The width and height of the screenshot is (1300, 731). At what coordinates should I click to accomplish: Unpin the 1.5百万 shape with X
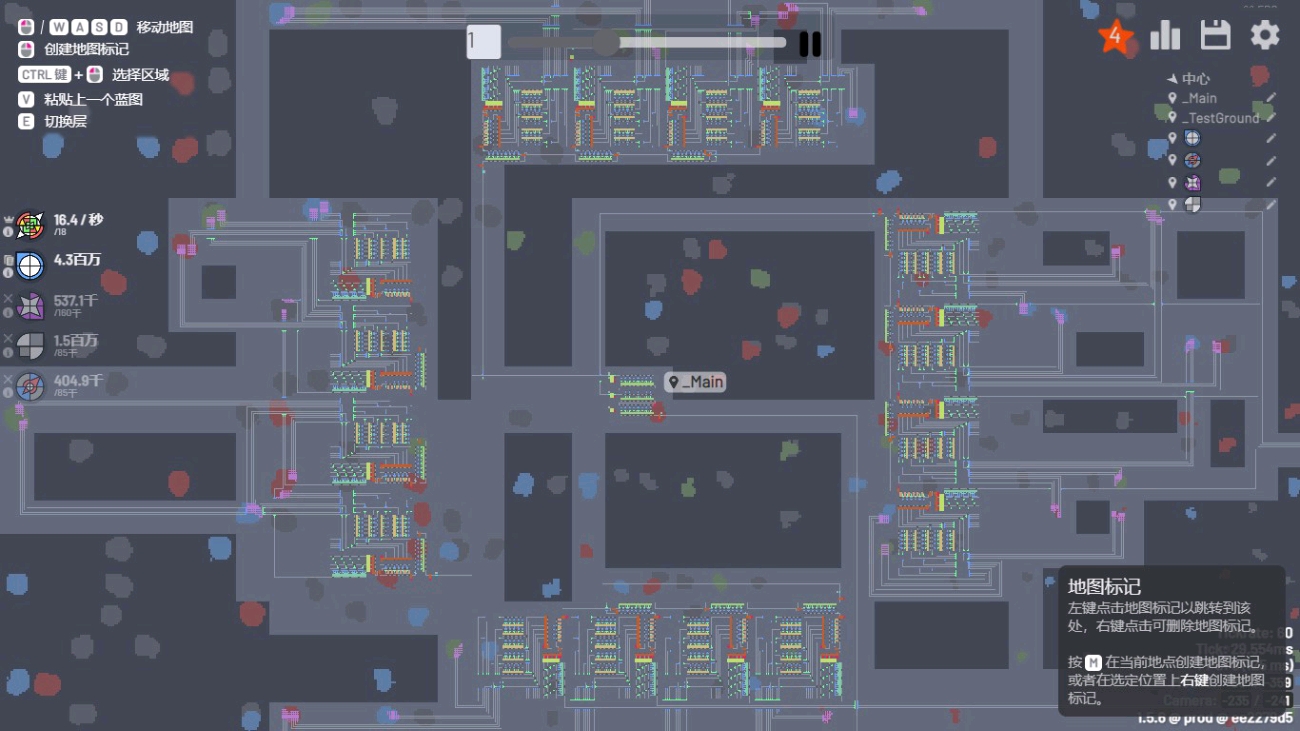tap(8, 338)
